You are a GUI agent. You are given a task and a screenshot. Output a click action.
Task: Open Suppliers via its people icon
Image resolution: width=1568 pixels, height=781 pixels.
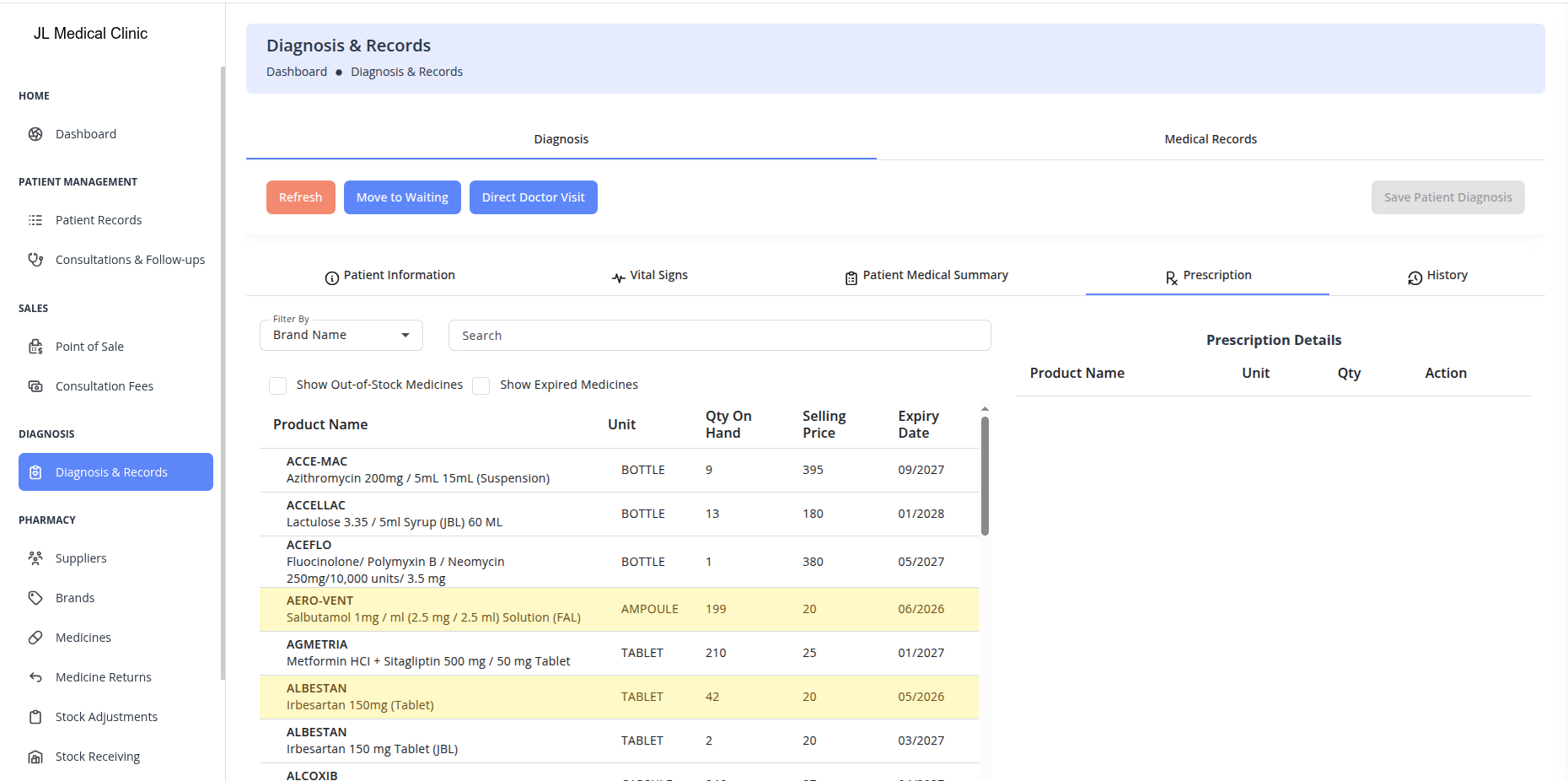35,558
